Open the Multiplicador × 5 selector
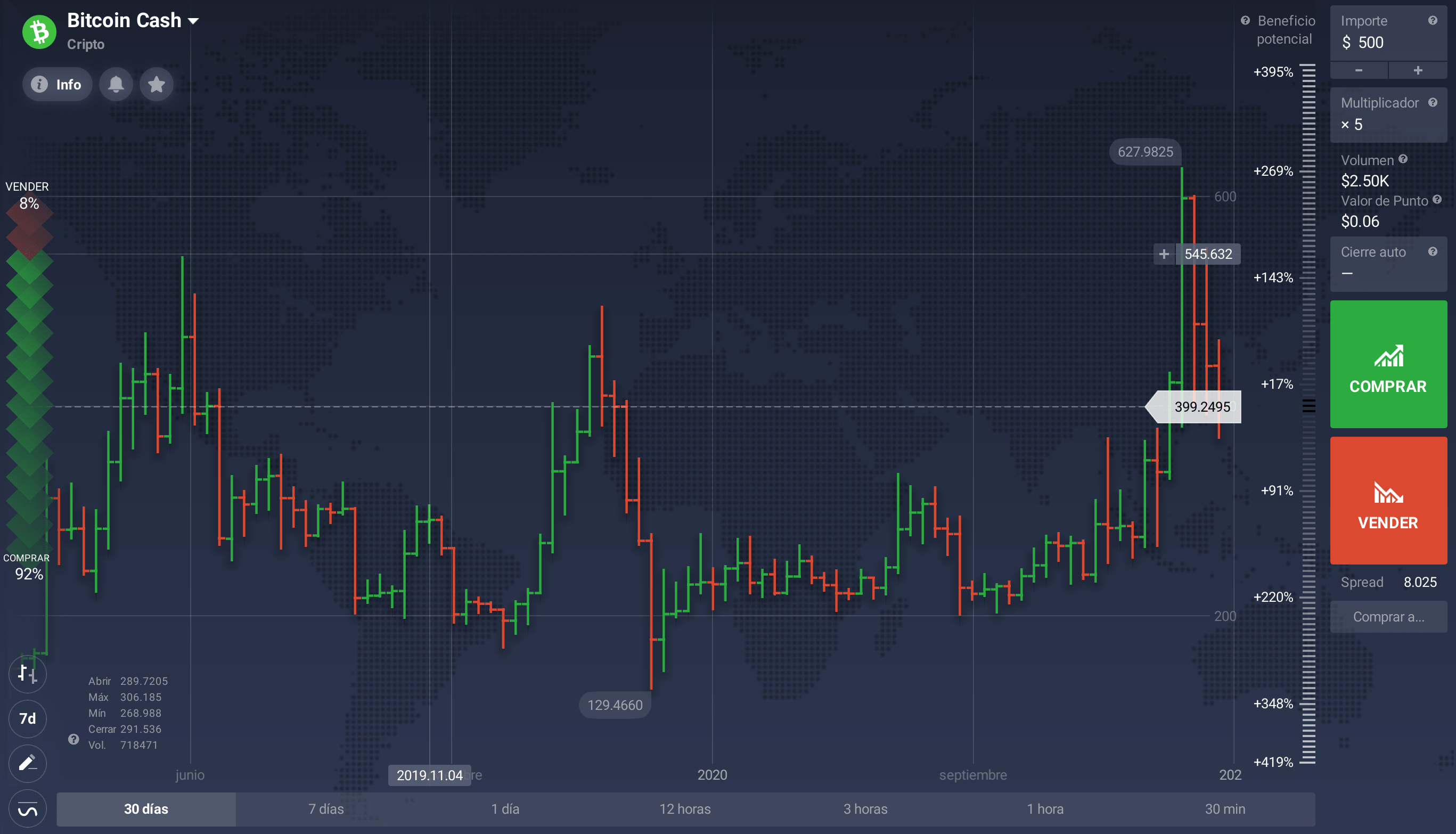The height and width of the screenshot is (834, 1456). click(x=1388, y=115)
